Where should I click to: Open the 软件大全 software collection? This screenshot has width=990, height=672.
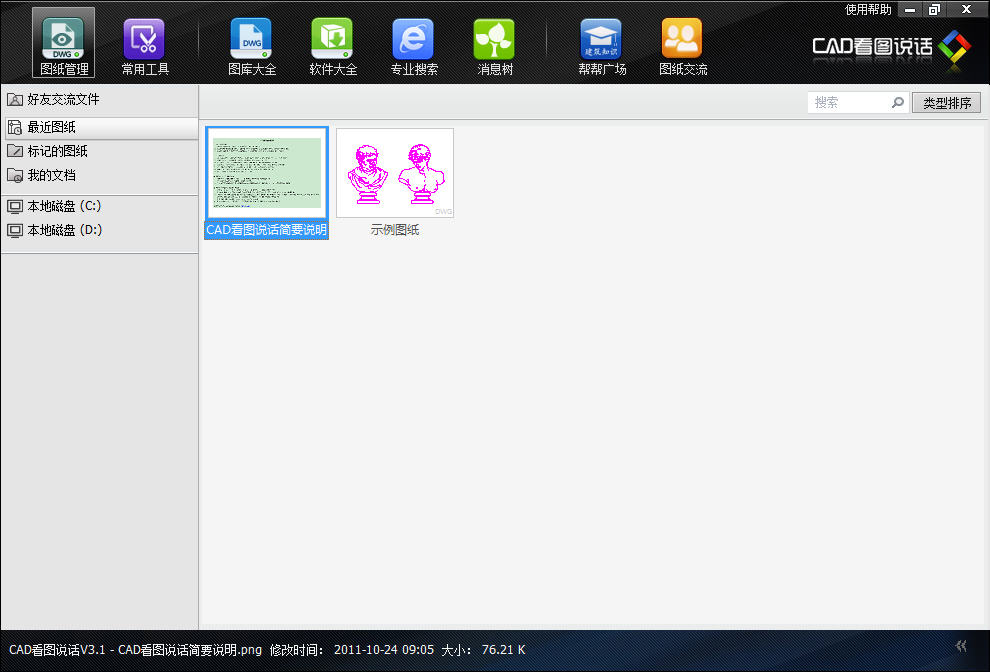(x=333, y=47)
